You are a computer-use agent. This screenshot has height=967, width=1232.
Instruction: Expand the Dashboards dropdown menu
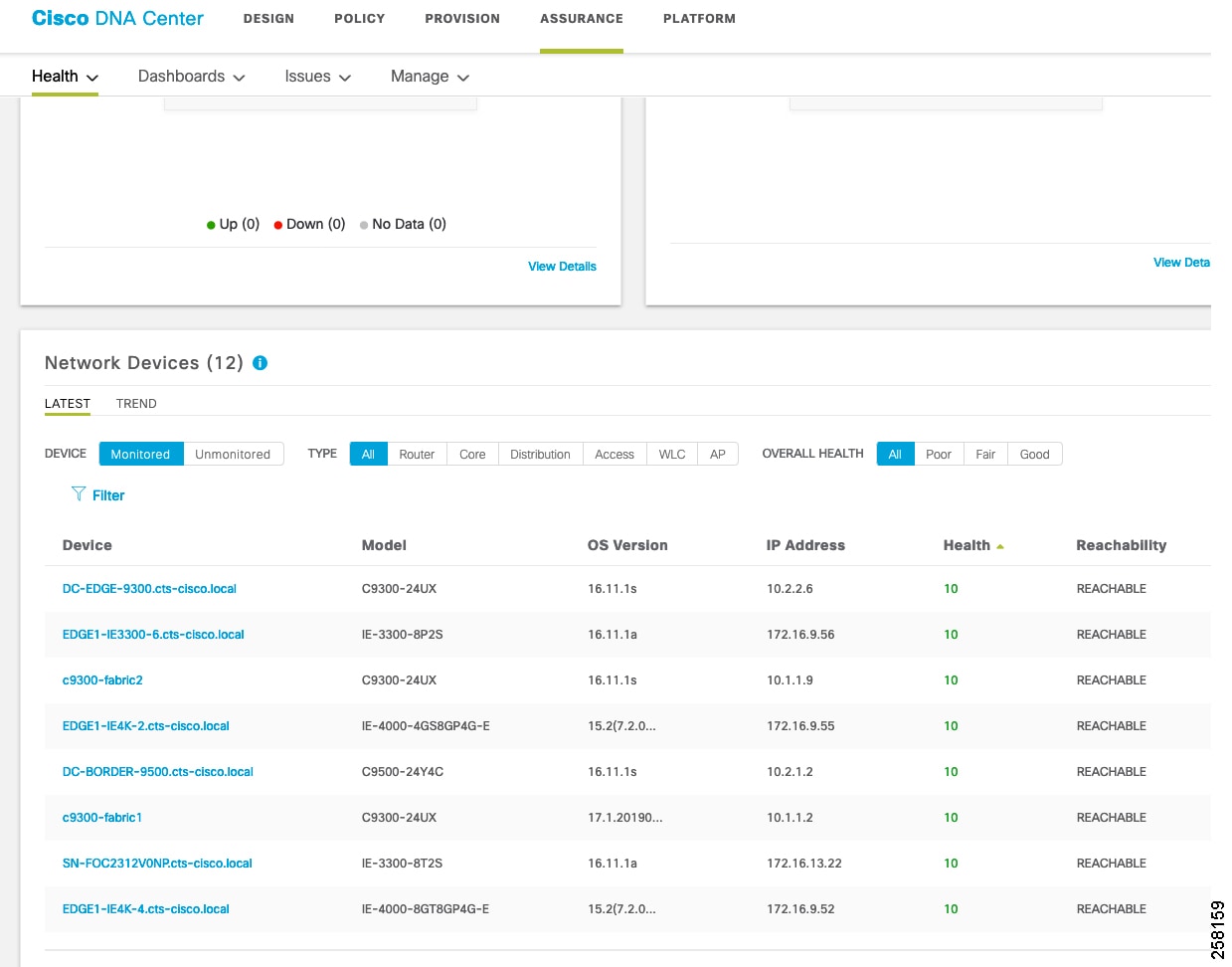[191, 77]
